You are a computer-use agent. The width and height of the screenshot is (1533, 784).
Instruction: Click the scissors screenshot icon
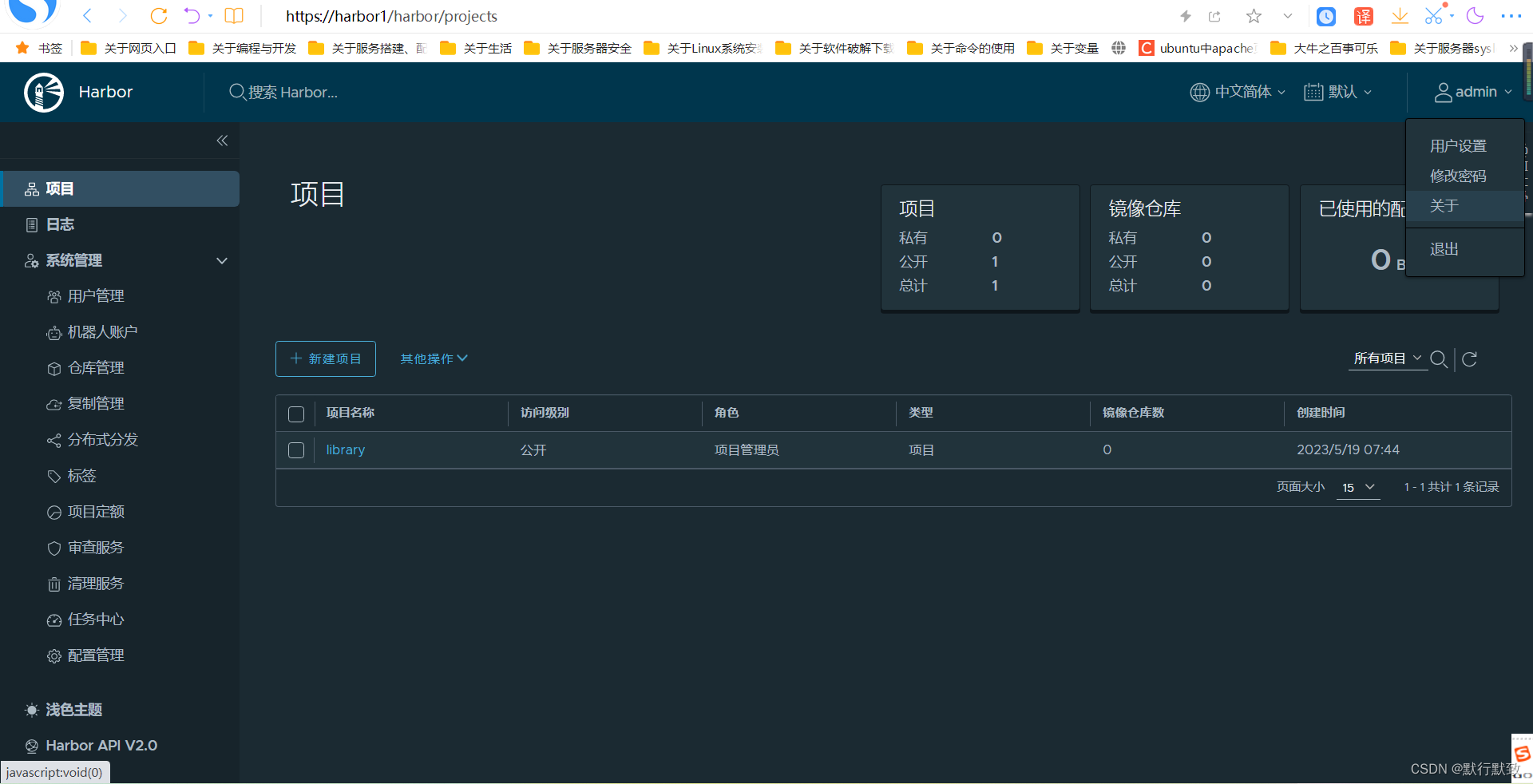click(1434, 16)
